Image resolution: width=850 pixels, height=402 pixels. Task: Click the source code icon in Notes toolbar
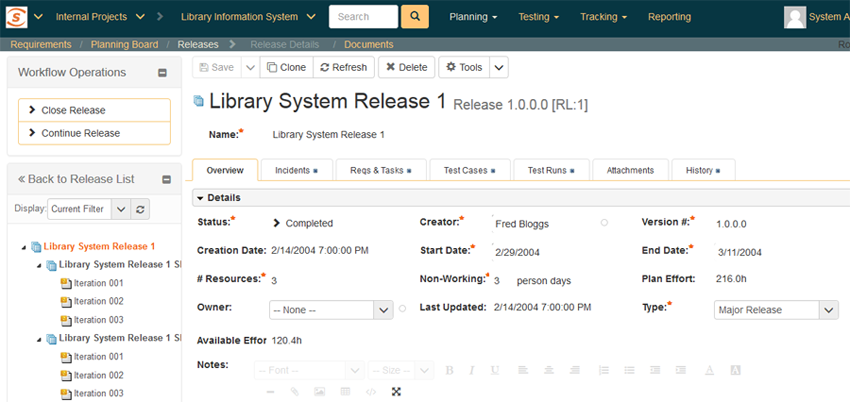coord(371,391)
